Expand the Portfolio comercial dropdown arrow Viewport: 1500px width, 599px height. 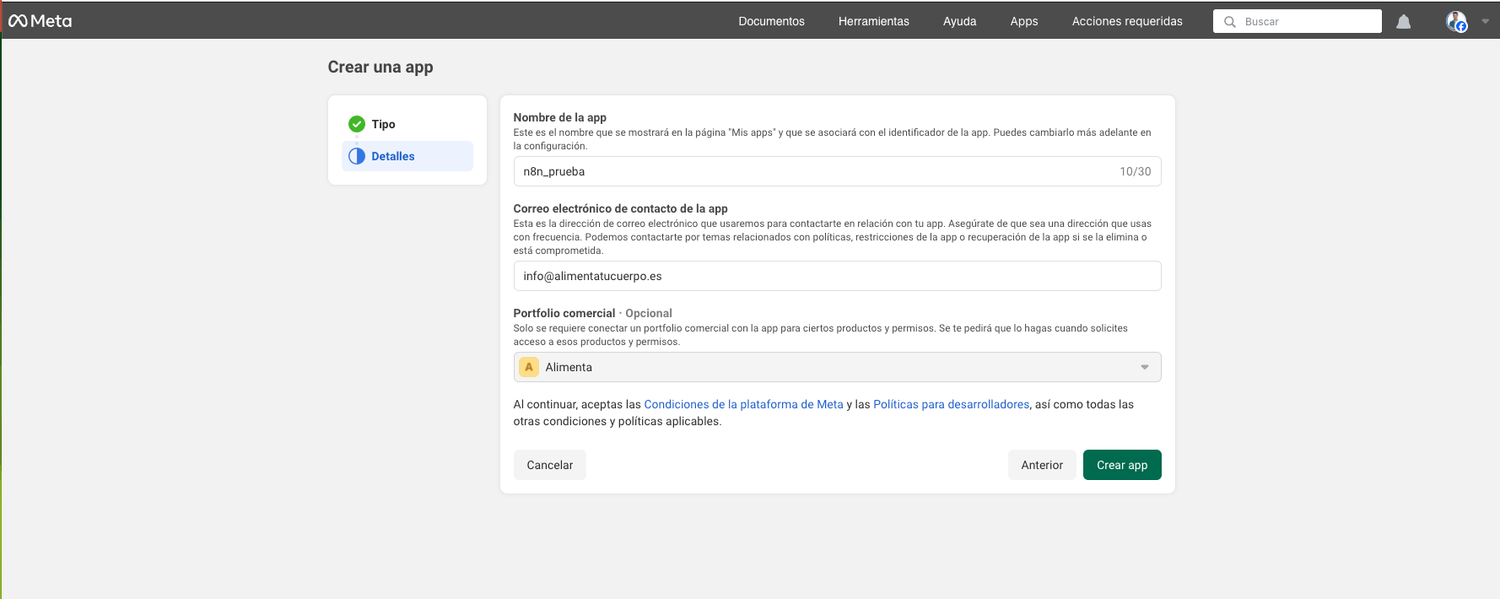(x=1145, y=367)
